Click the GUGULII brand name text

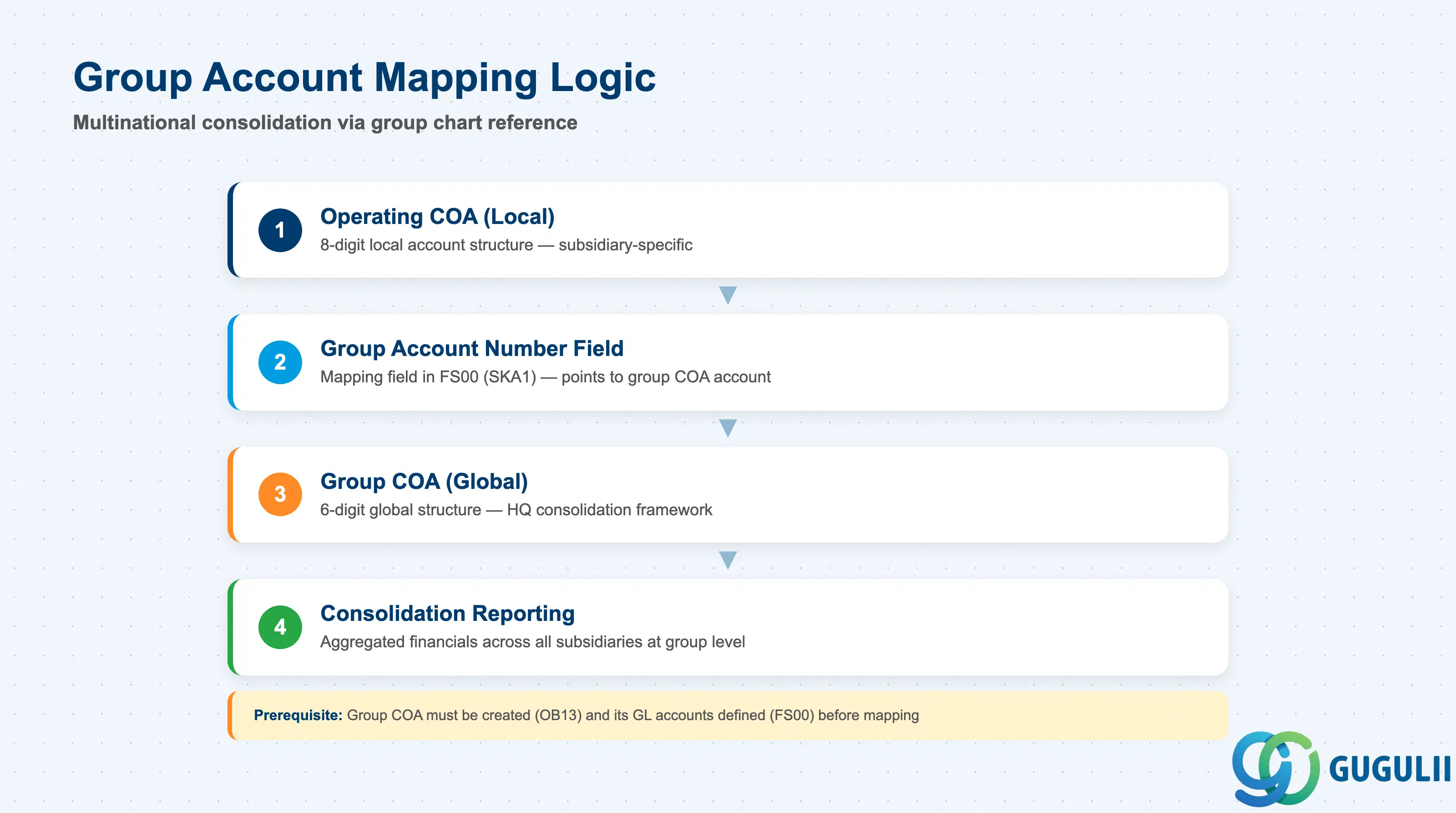click(1389, 769)
